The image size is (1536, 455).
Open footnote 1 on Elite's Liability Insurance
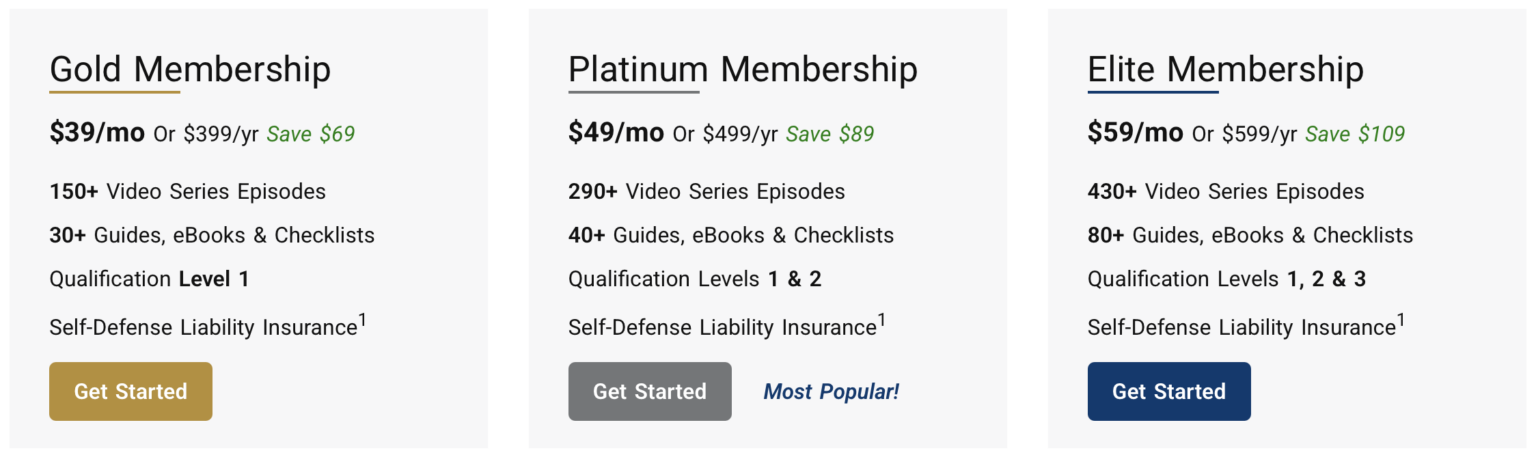[1401, 320]
